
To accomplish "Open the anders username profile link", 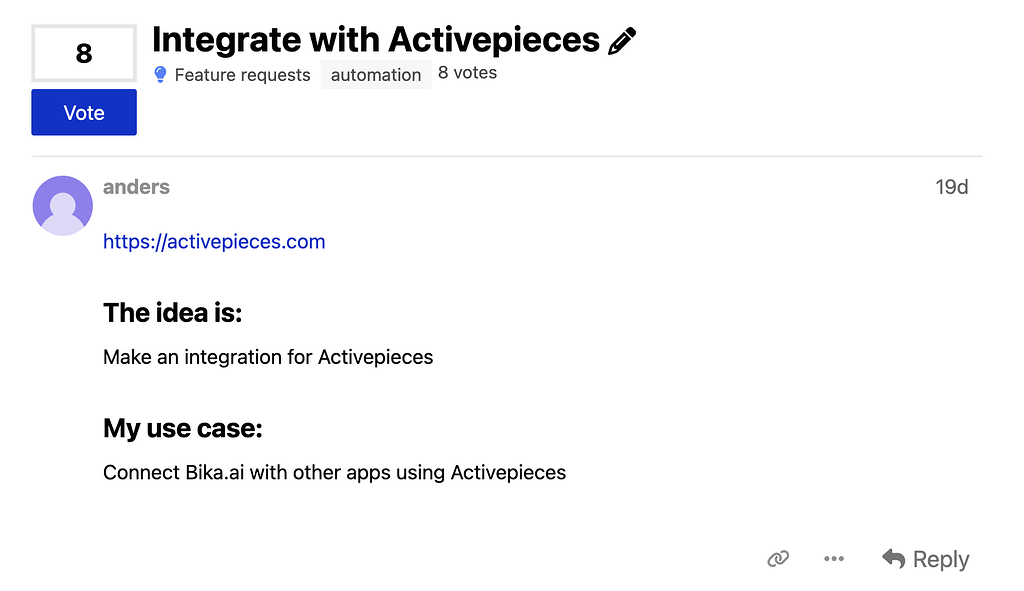I will [136, 187].
